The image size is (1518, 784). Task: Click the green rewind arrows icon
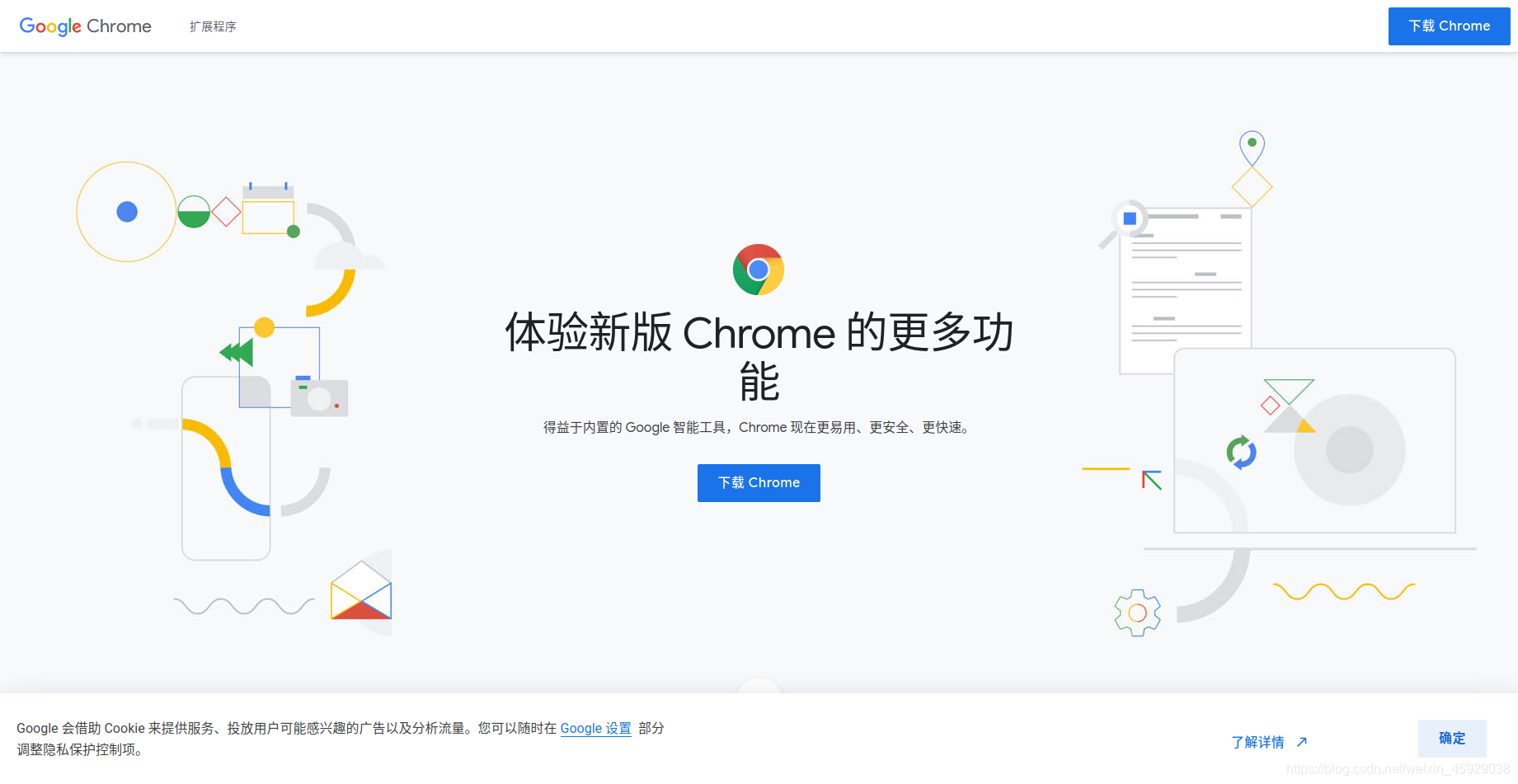click(237, 353)
